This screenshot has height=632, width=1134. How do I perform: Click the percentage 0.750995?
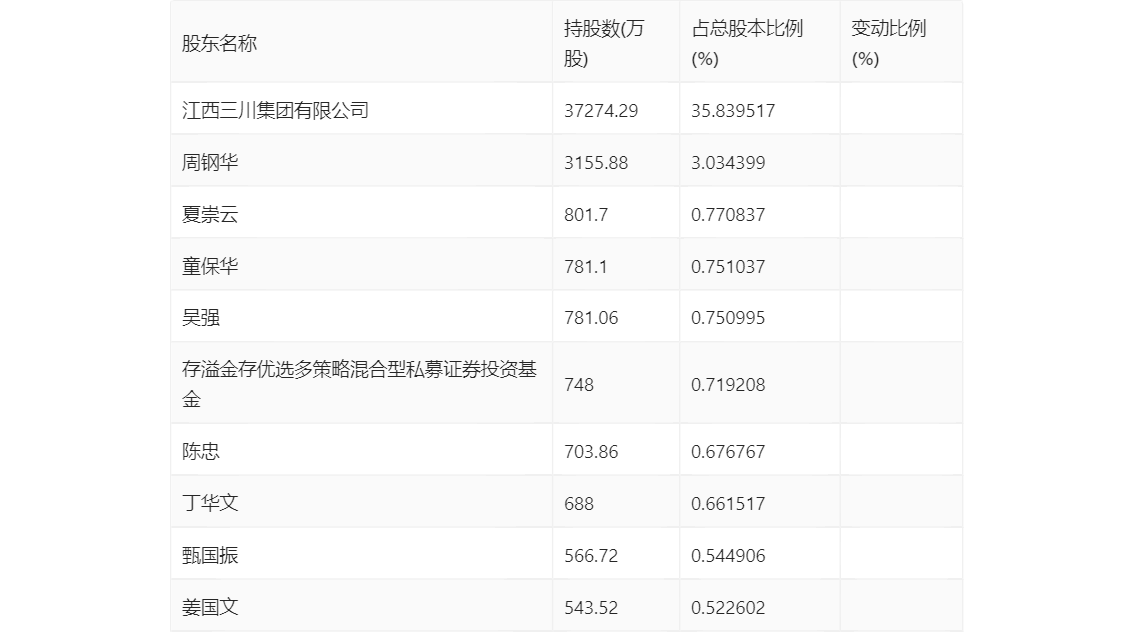[728, 317]
